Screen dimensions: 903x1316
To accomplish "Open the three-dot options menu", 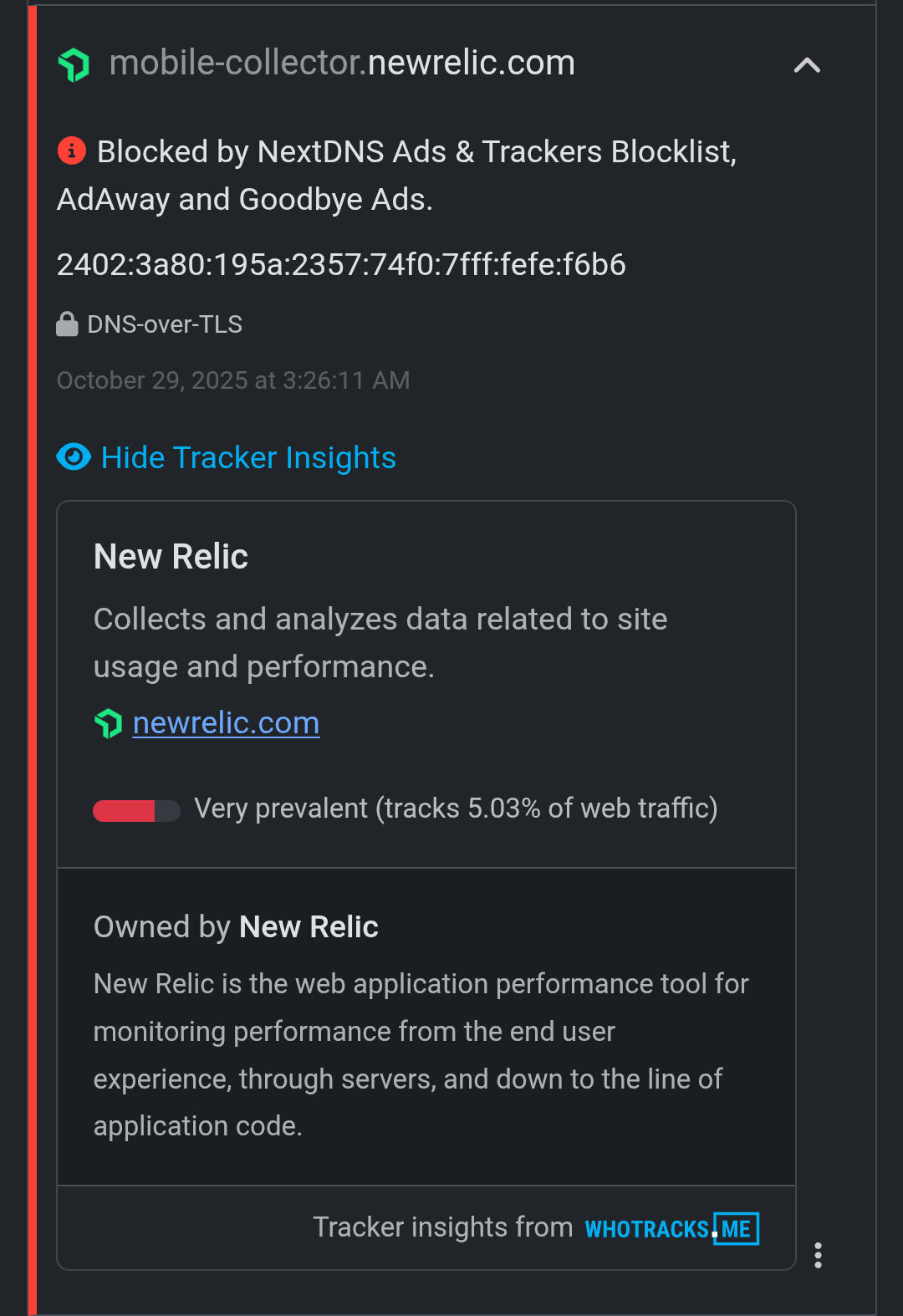I will point(818,1255).
